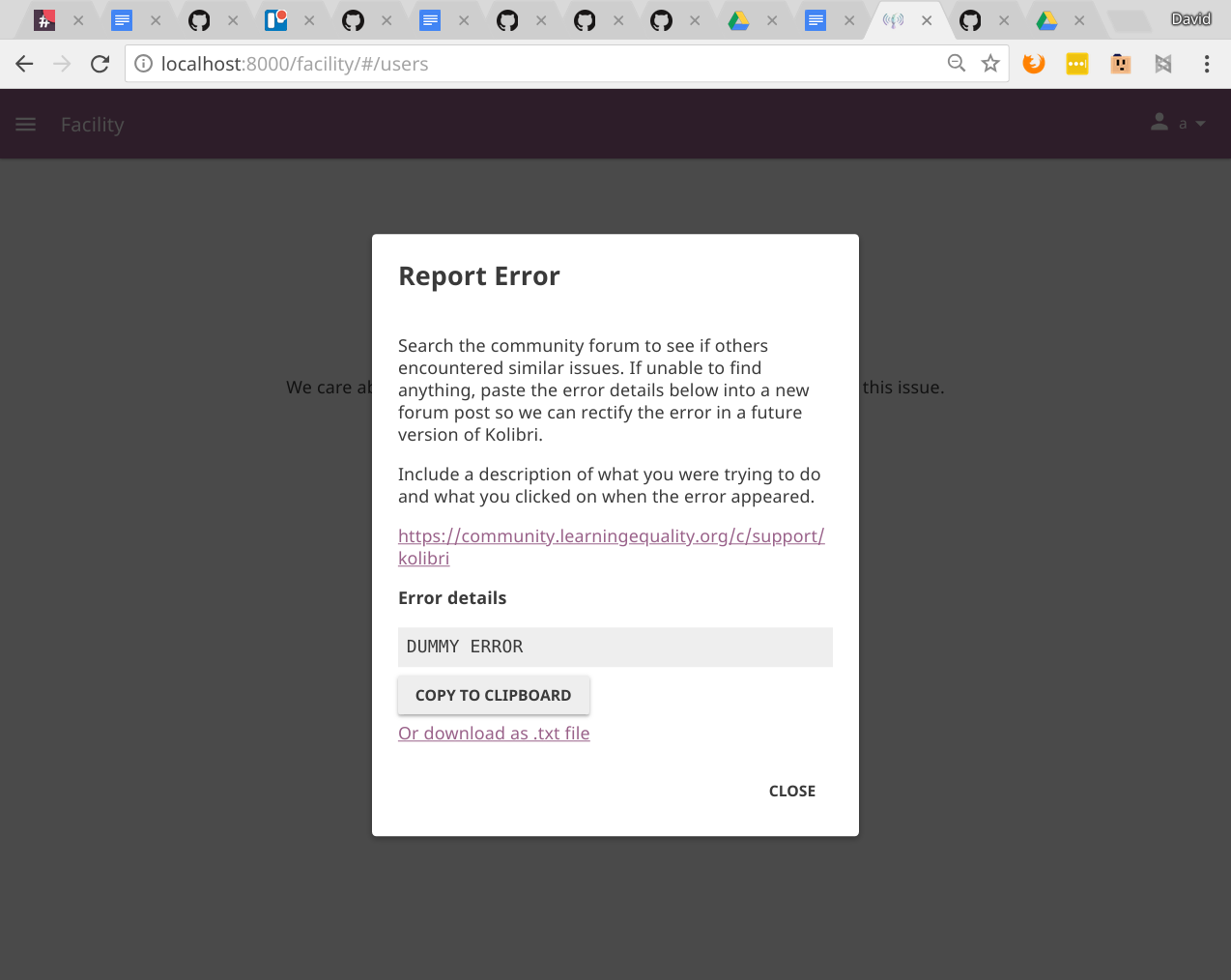Expand the user 'a' dropdown arrow

coord(1201,124)
